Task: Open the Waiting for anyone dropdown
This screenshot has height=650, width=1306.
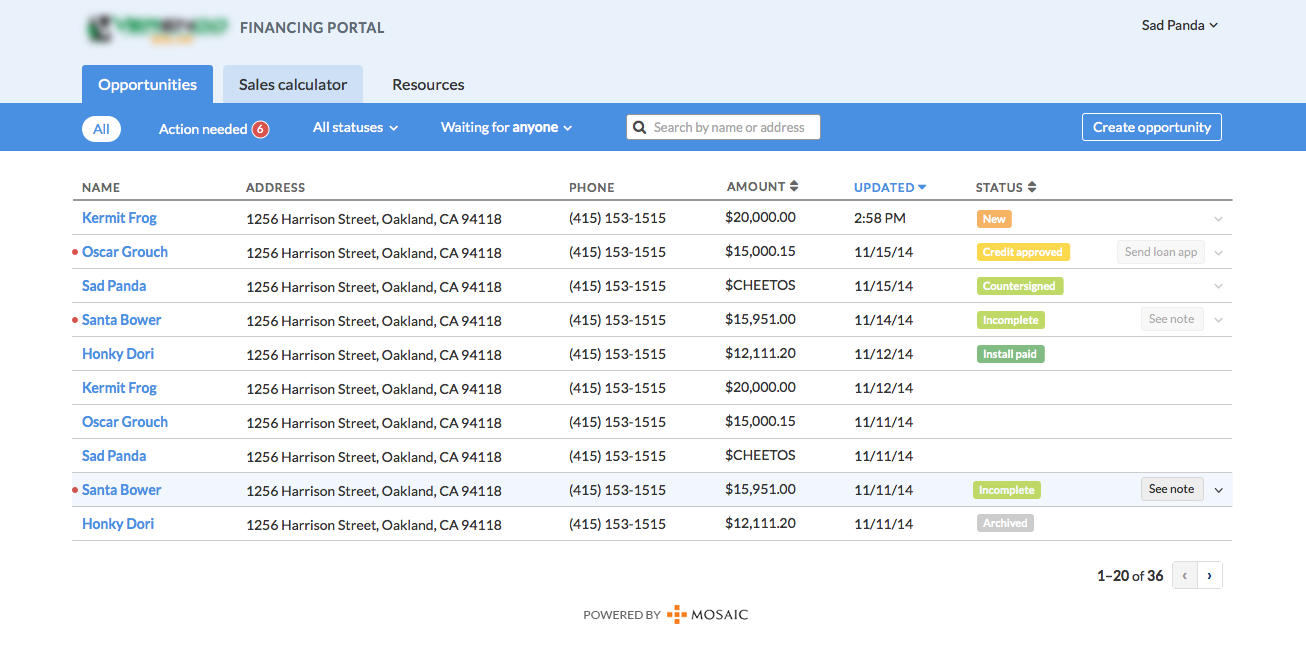Action: pos(506,128)
